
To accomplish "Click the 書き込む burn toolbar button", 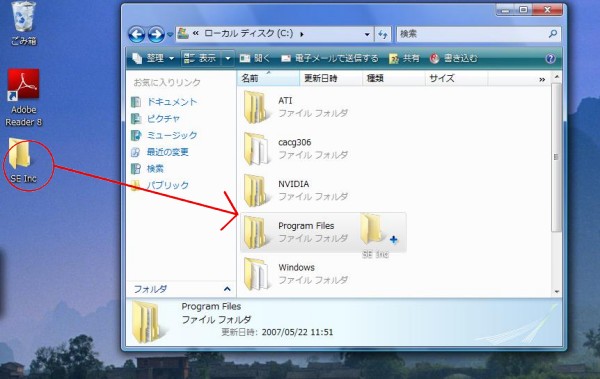I will pos(454,58).
